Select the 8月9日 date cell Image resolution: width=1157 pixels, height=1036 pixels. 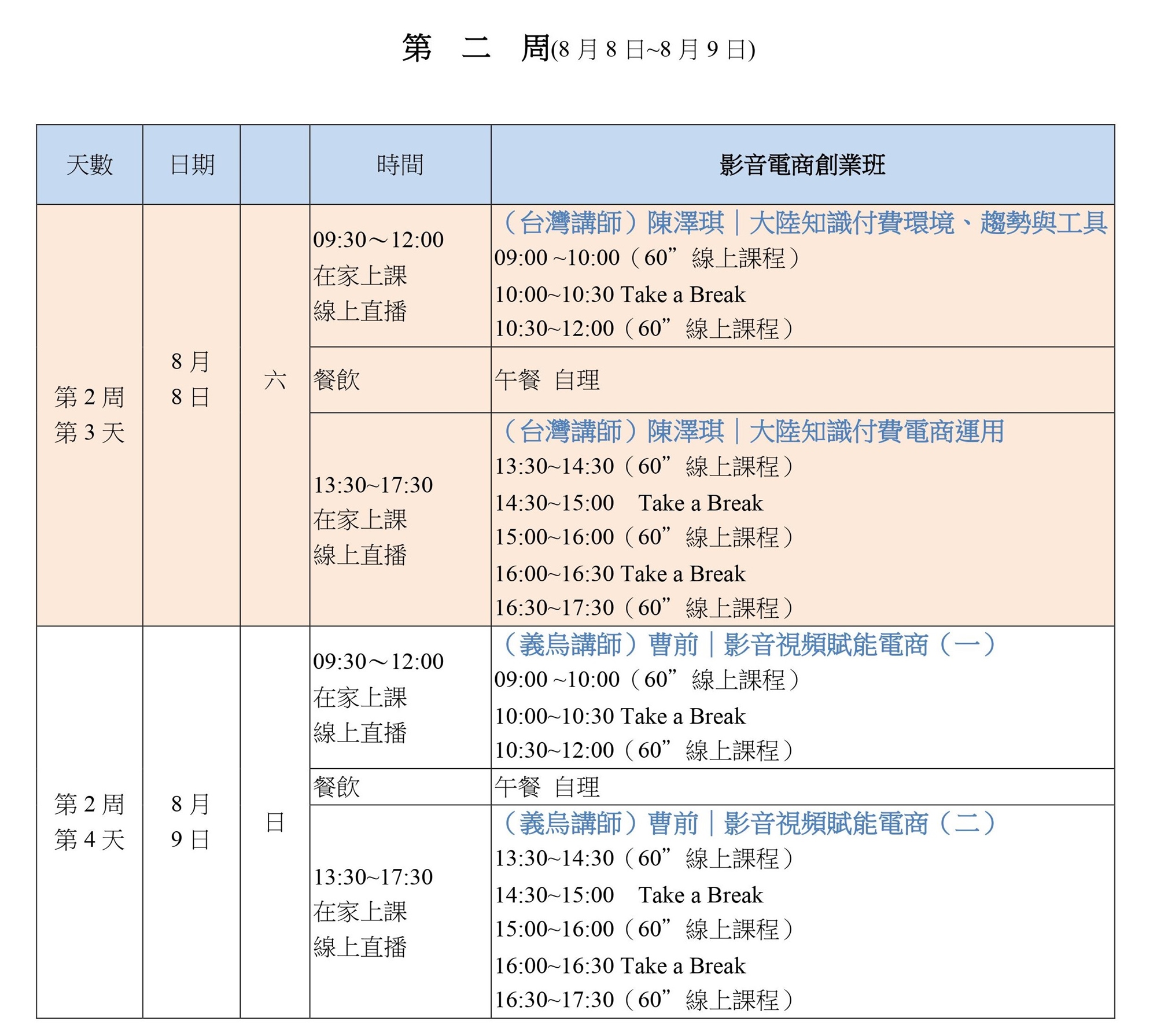190,821
